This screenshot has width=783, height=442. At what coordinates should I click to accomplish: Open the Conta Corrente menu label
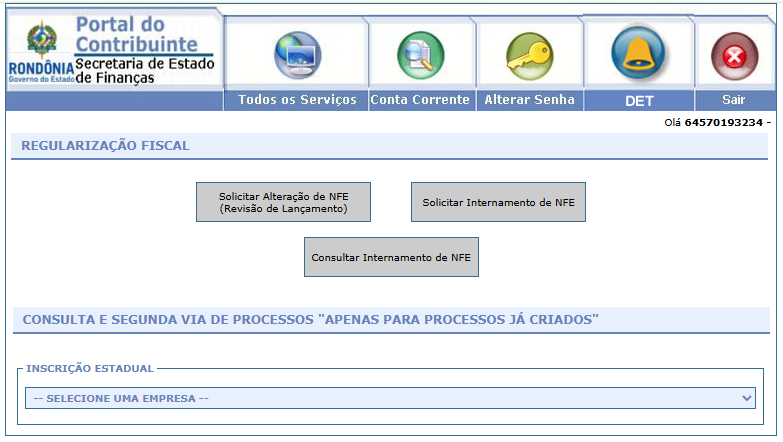pos(420,100)
